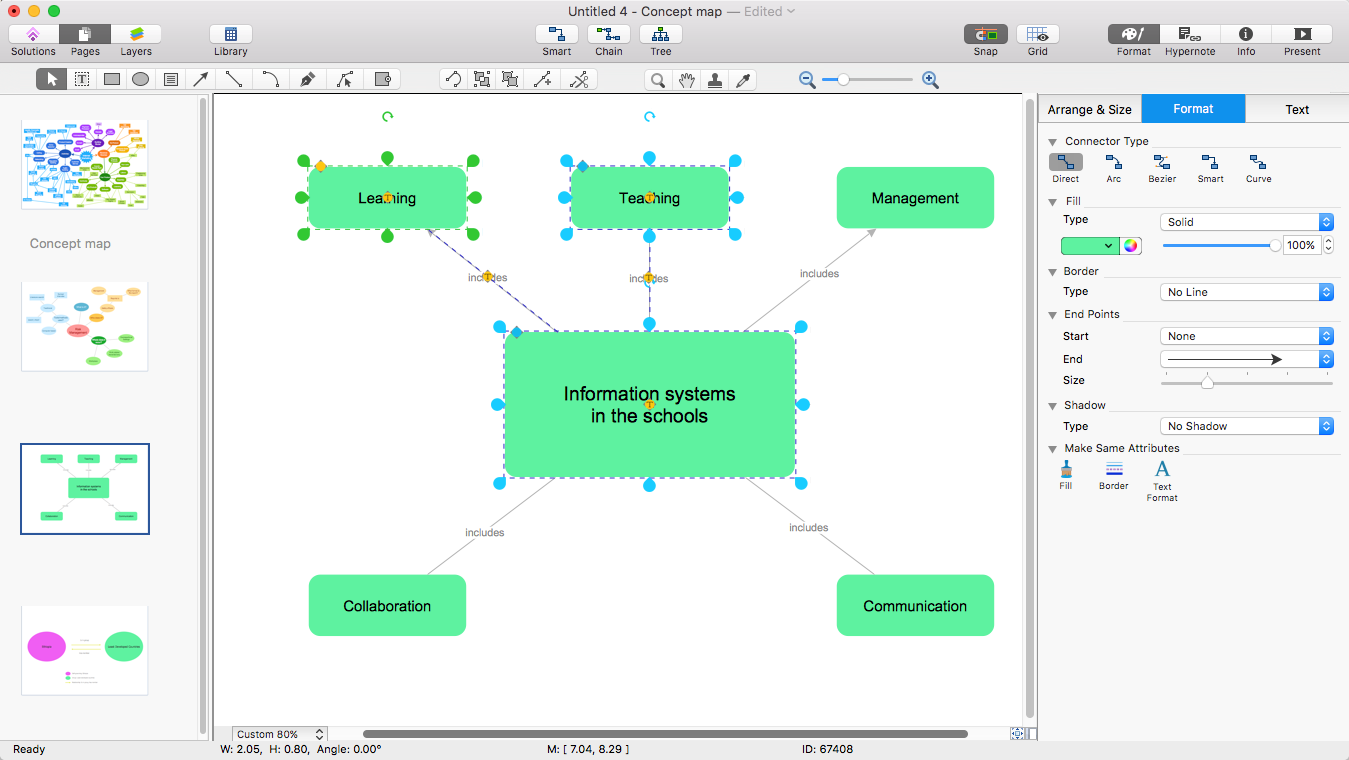Open the Fill Type dropdown

pyautogui.click(x=1247, y=222)
